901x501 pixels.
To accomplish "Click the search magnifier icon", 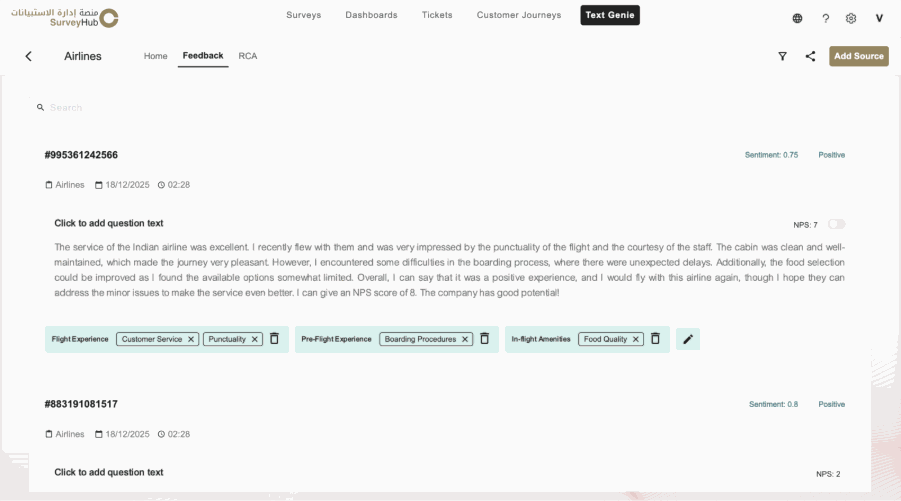I will tap(40, 107).
